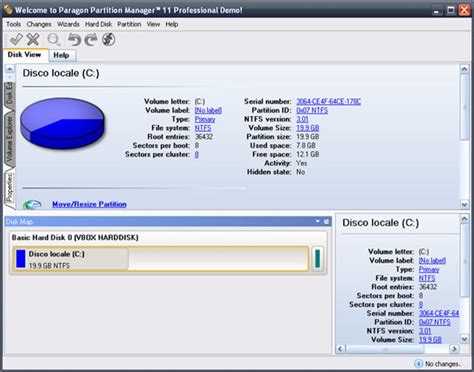
Task: Click the 3.01 NTFS version link in top panel
Action: (302, 119)
